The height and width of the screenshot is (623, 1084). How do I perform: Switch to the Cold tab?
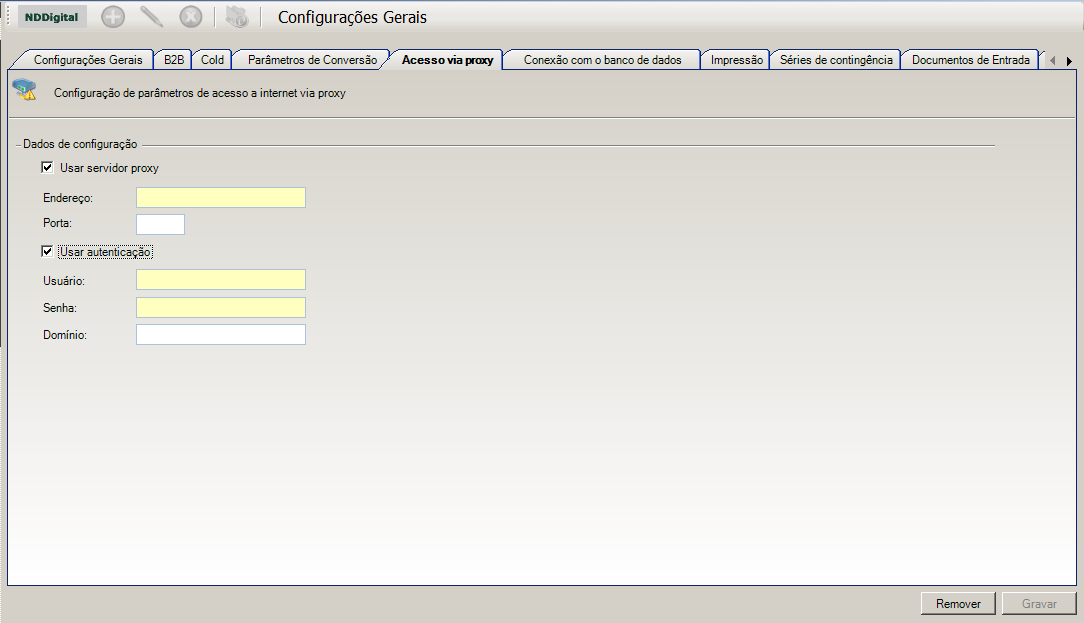[212, 60]
